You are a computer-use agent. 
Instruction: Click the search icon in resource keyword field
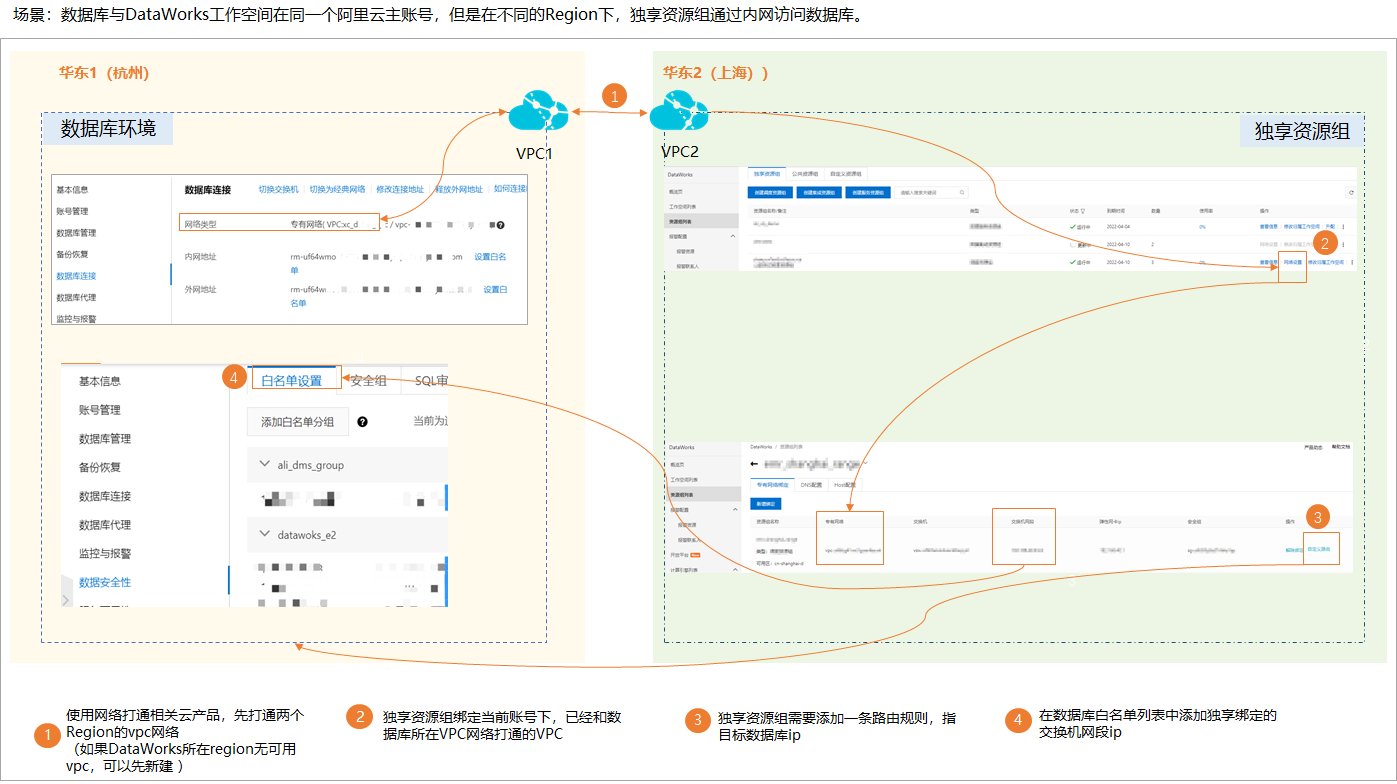point(962,192)
